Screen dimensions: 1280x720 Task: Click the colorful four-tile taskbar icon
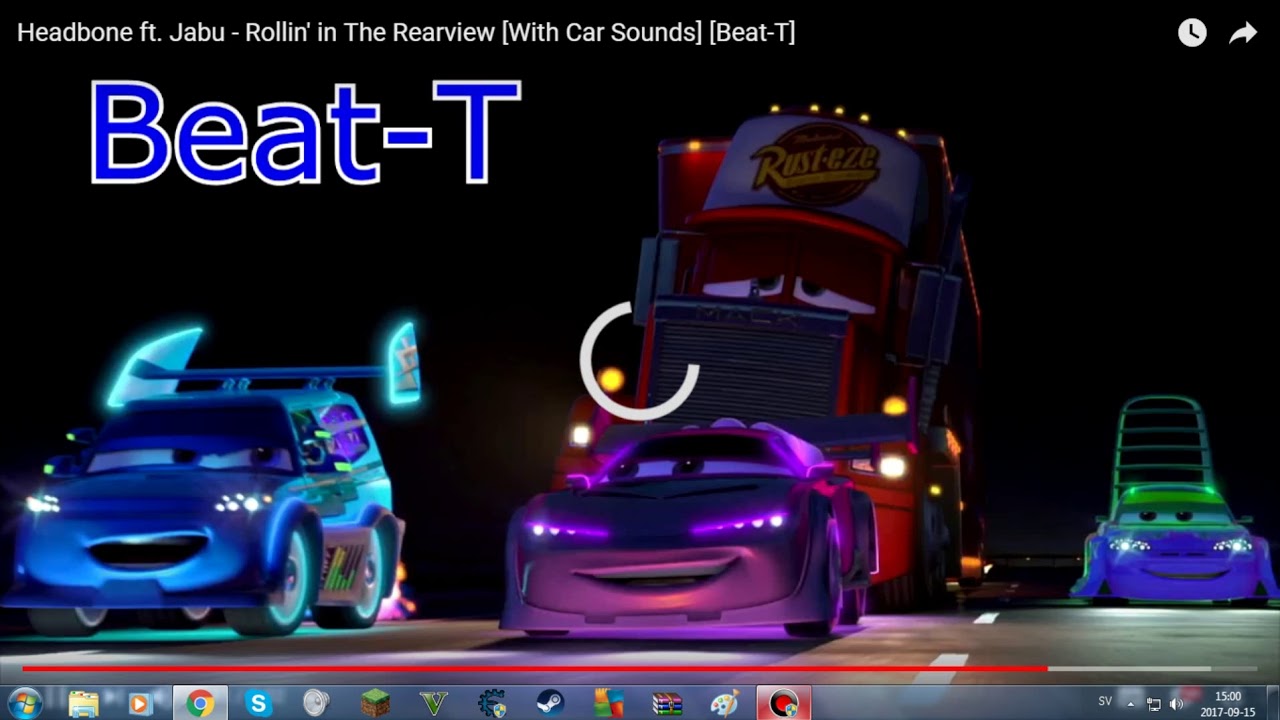coord(608,704)
